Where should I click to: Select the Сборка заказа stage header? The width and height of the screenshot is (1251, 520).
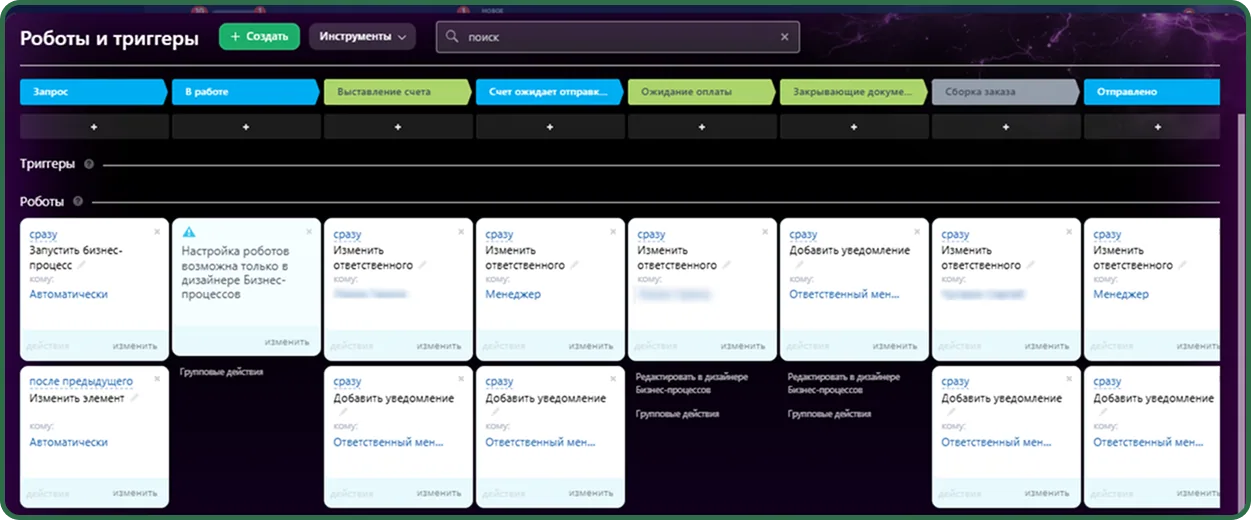(x=1006, y=92)
